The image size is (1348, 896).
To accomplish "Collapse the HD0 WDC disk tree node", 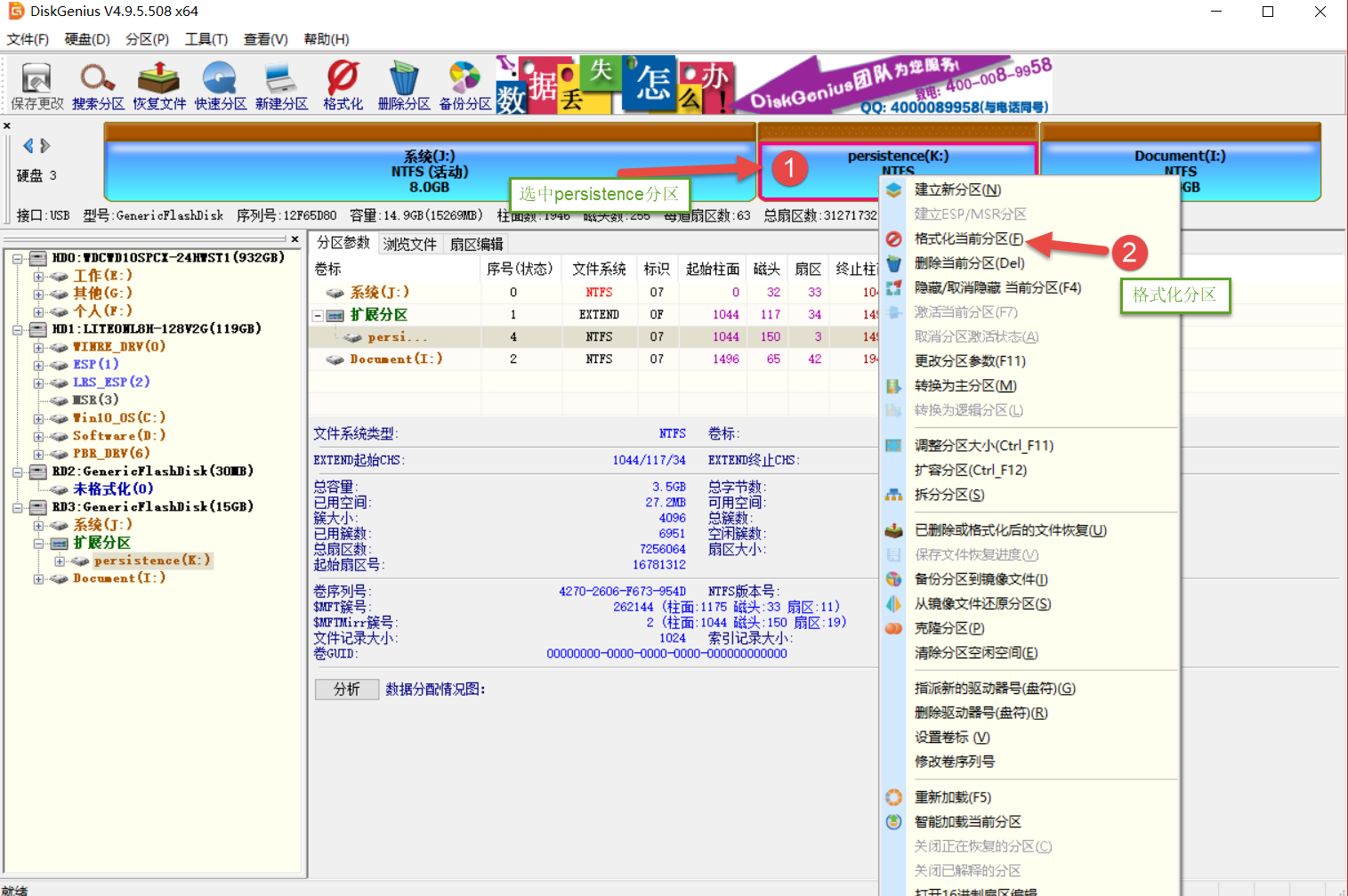I will (x=18, y=258).
